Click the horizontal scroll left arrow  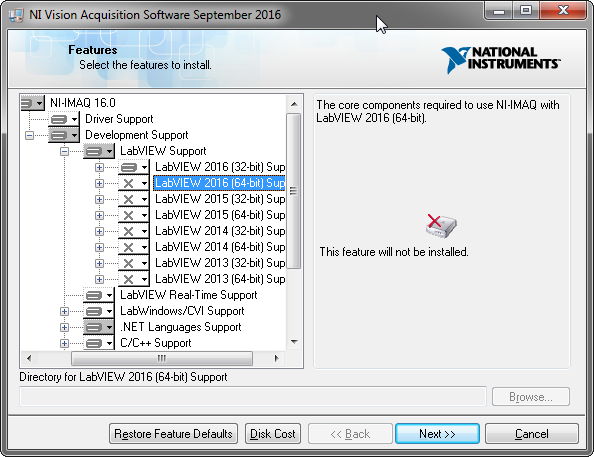(29, 358)
